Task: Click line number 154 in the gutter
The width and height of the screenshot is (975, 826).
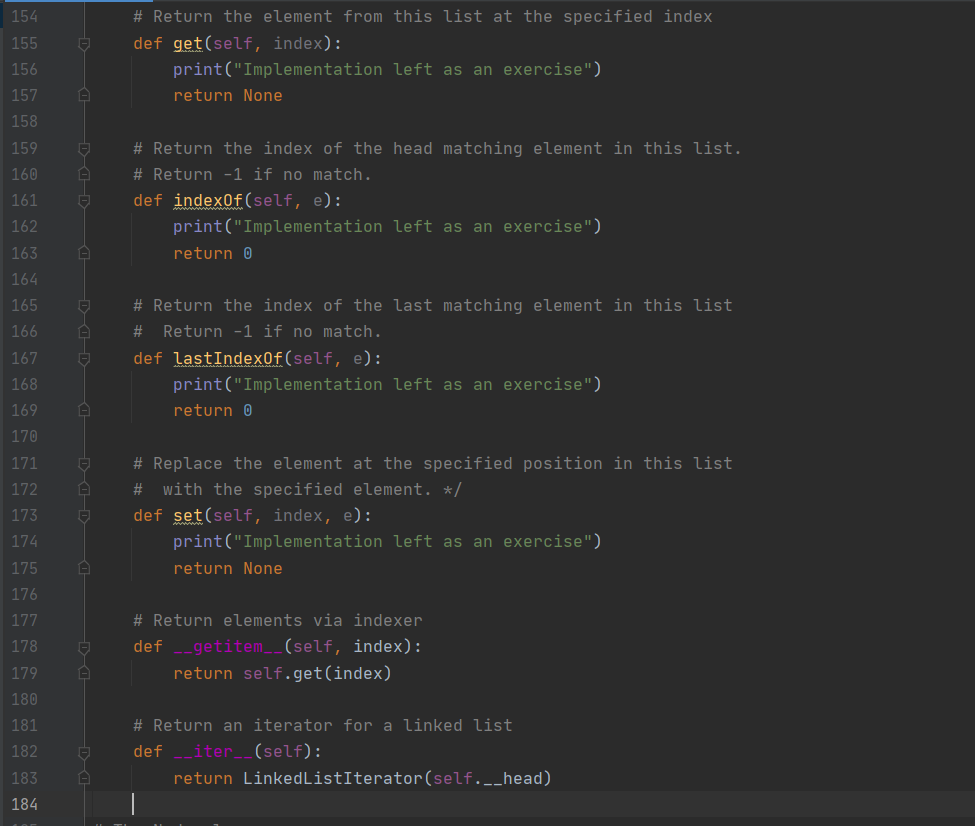Action: click(24, 16)
